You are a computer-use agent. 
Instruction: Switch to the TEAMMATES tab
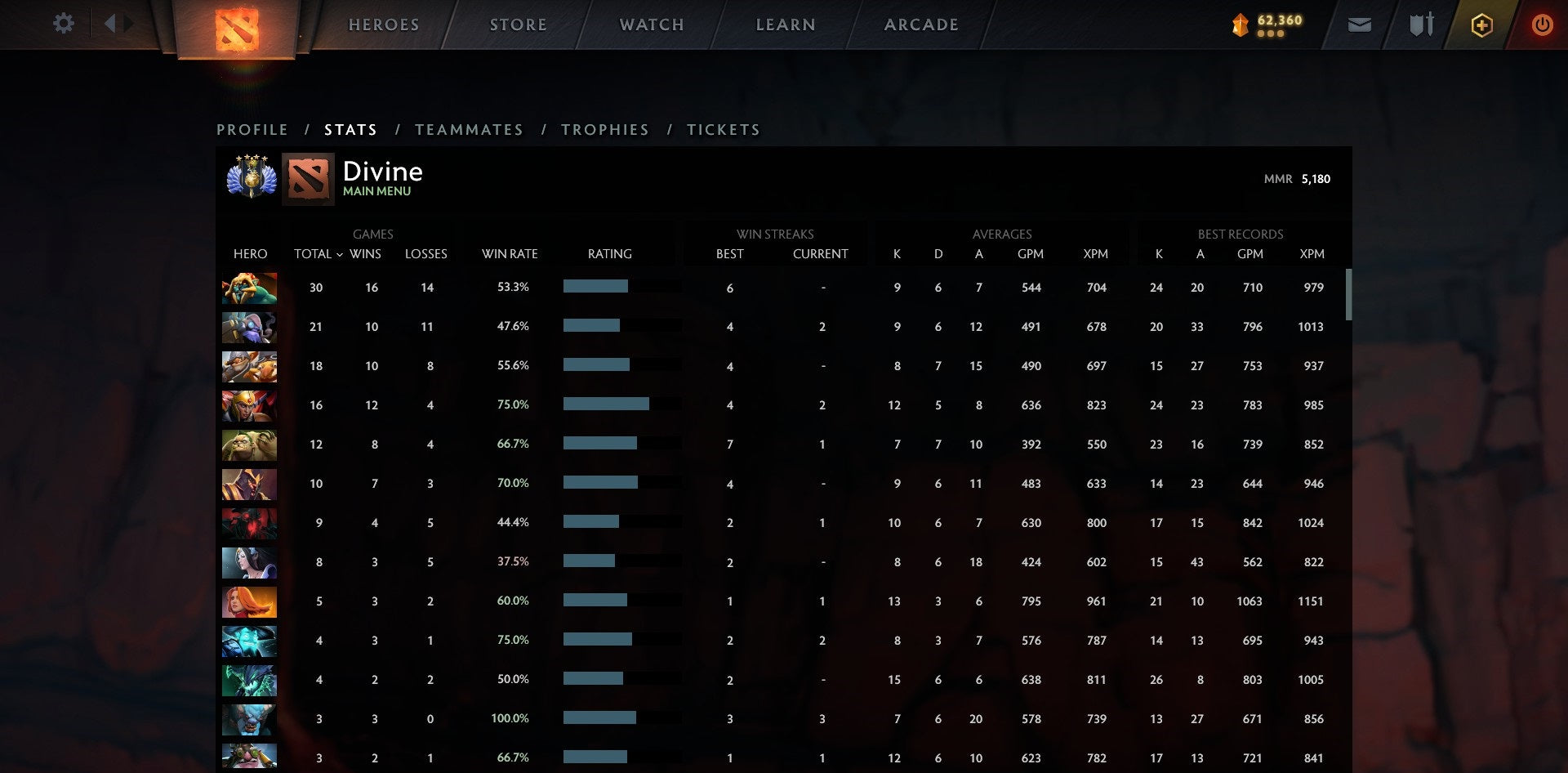pyautogui.click(x=469, y=130)
